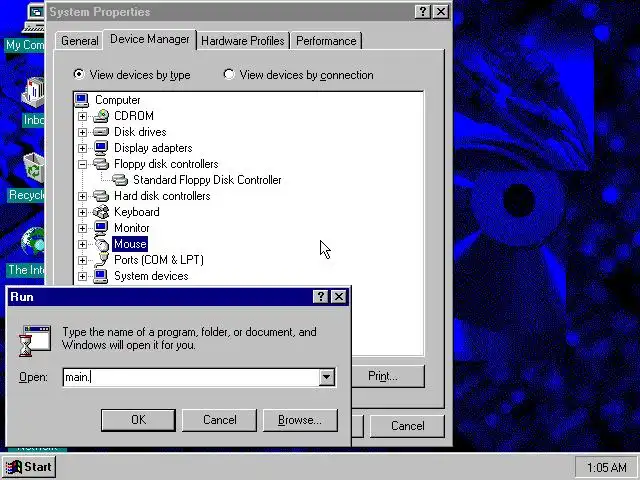Click the System Properties help question mark
The height and width of the screenshot is (480, 640).
423,11
